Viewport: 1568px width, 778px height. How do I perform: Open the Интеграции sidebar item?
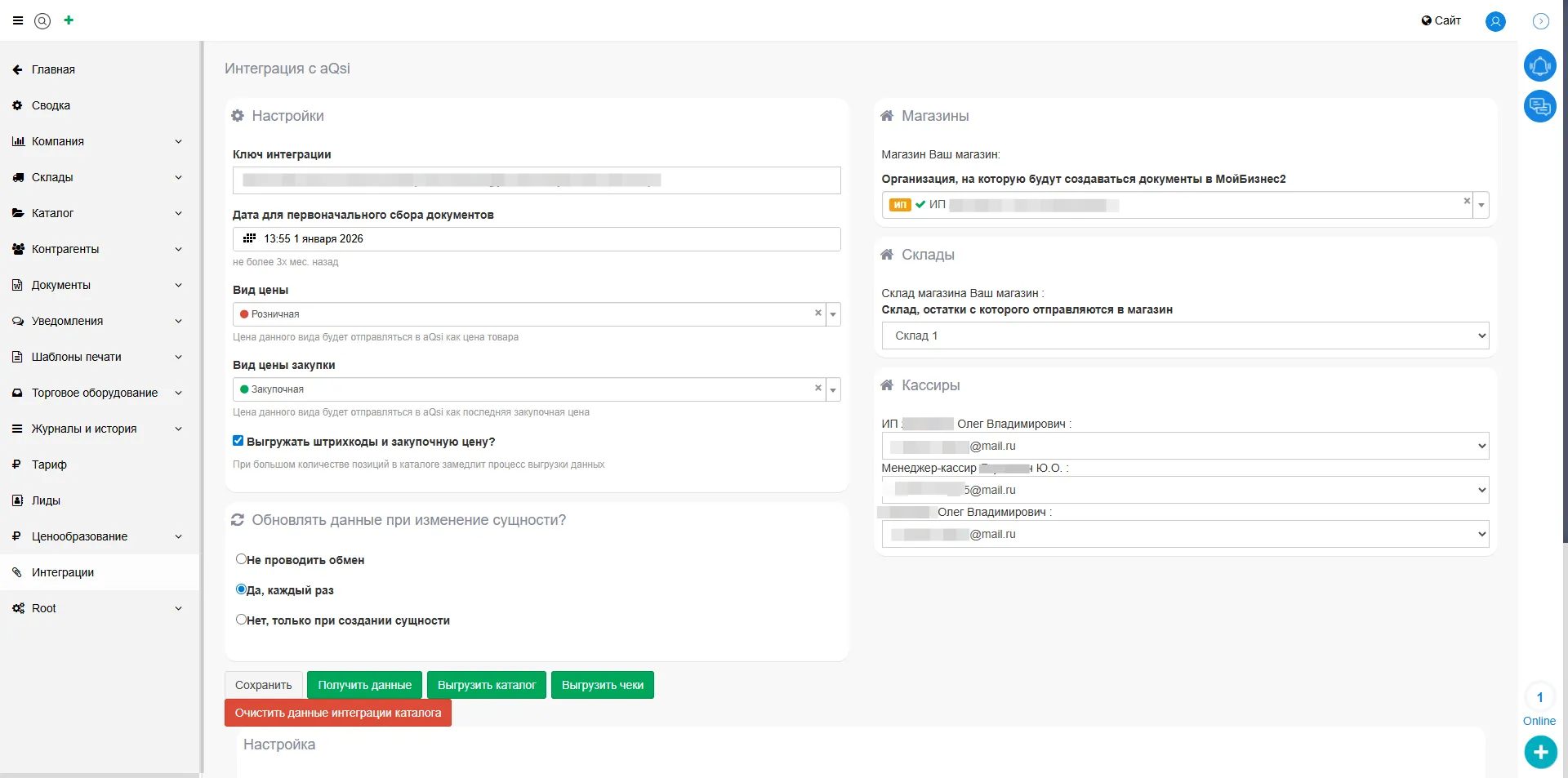[x=63, y=572]
